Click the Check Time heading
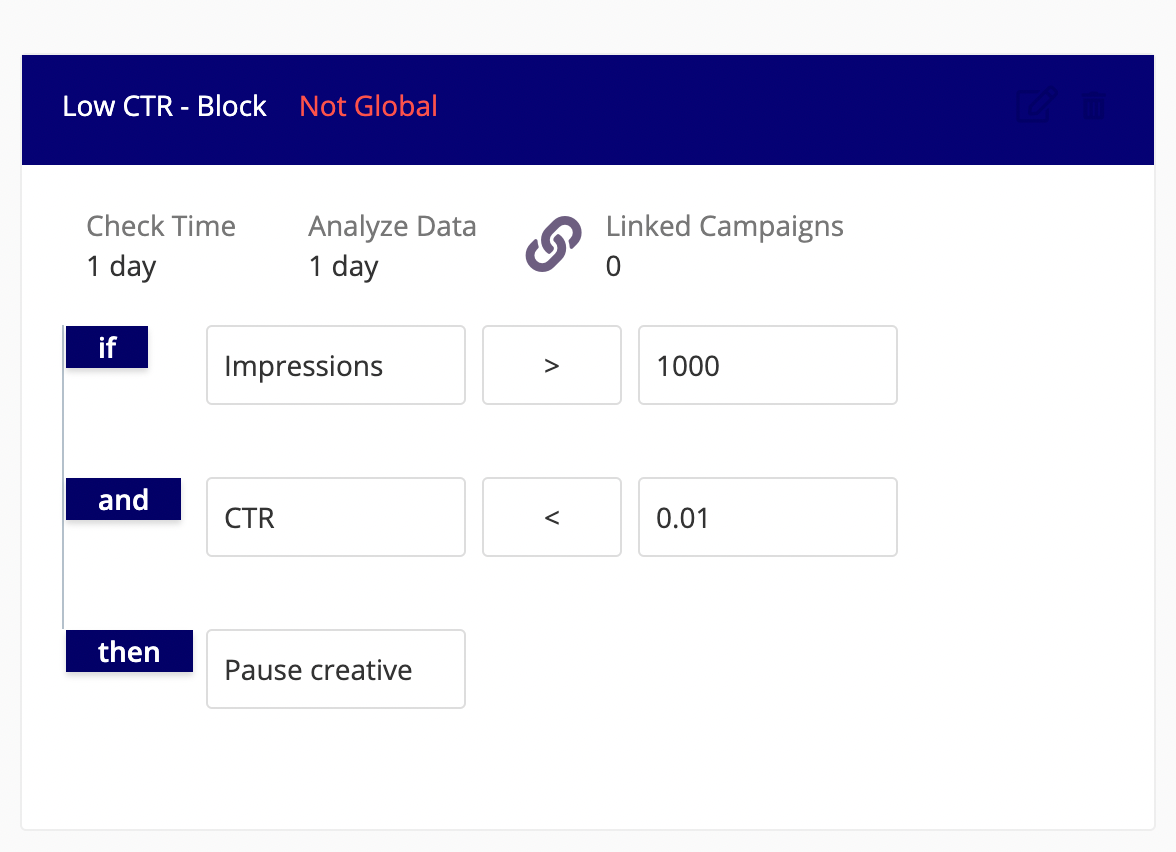Screen dimensions: 1176x852 point(161,226)
